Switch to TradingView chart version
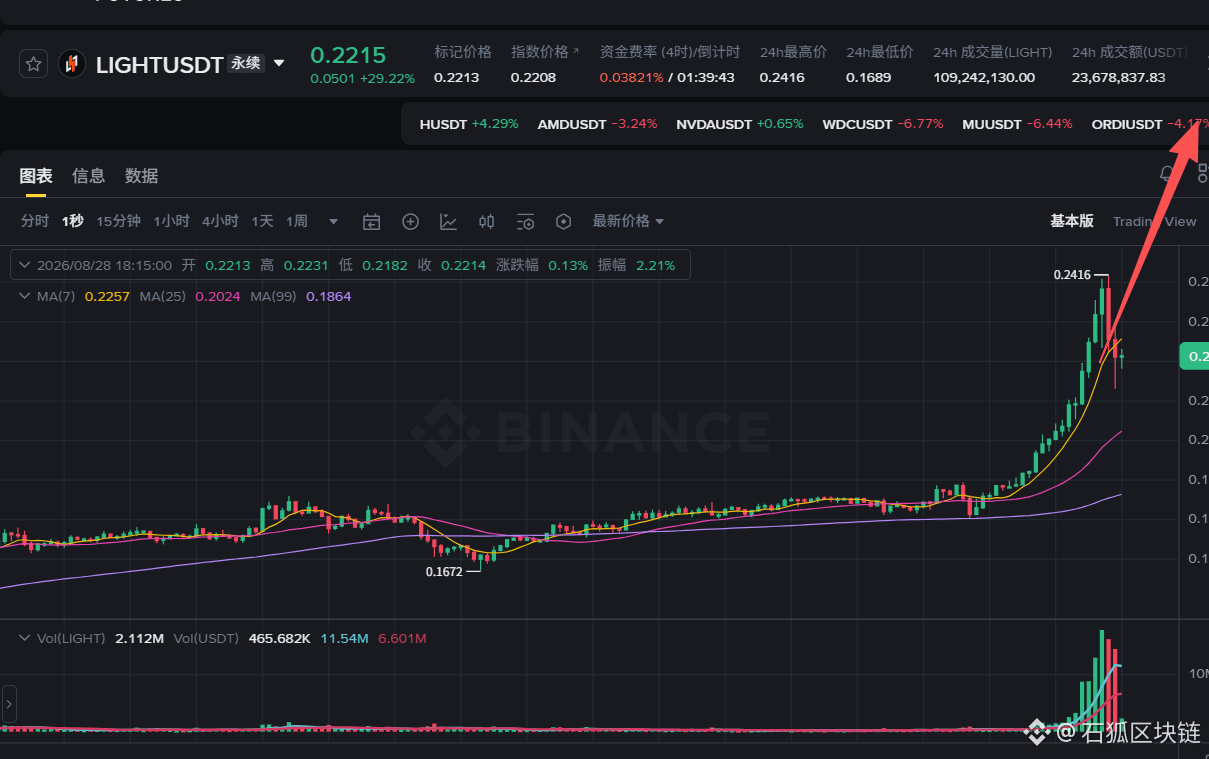The width and height of the screenshot is (1209, 759). tap(1154, 221)
